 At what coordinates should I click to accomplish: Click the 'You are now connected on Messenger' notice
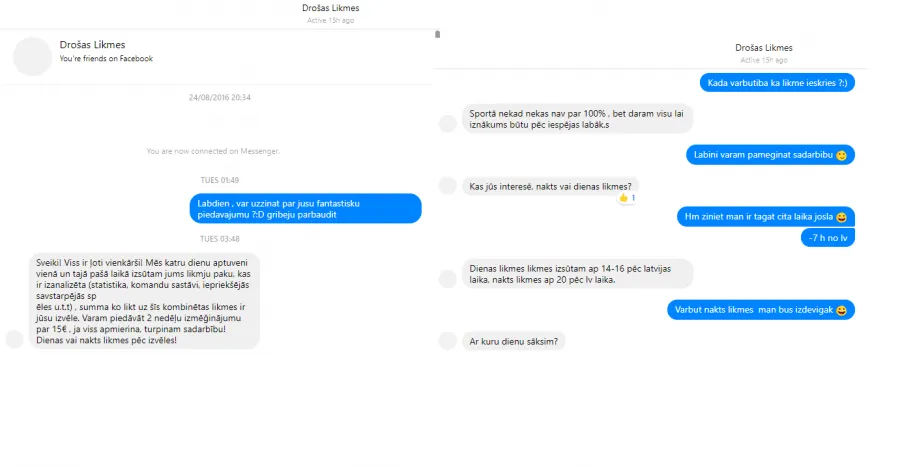pyautogui.click(x=213, y=151)
